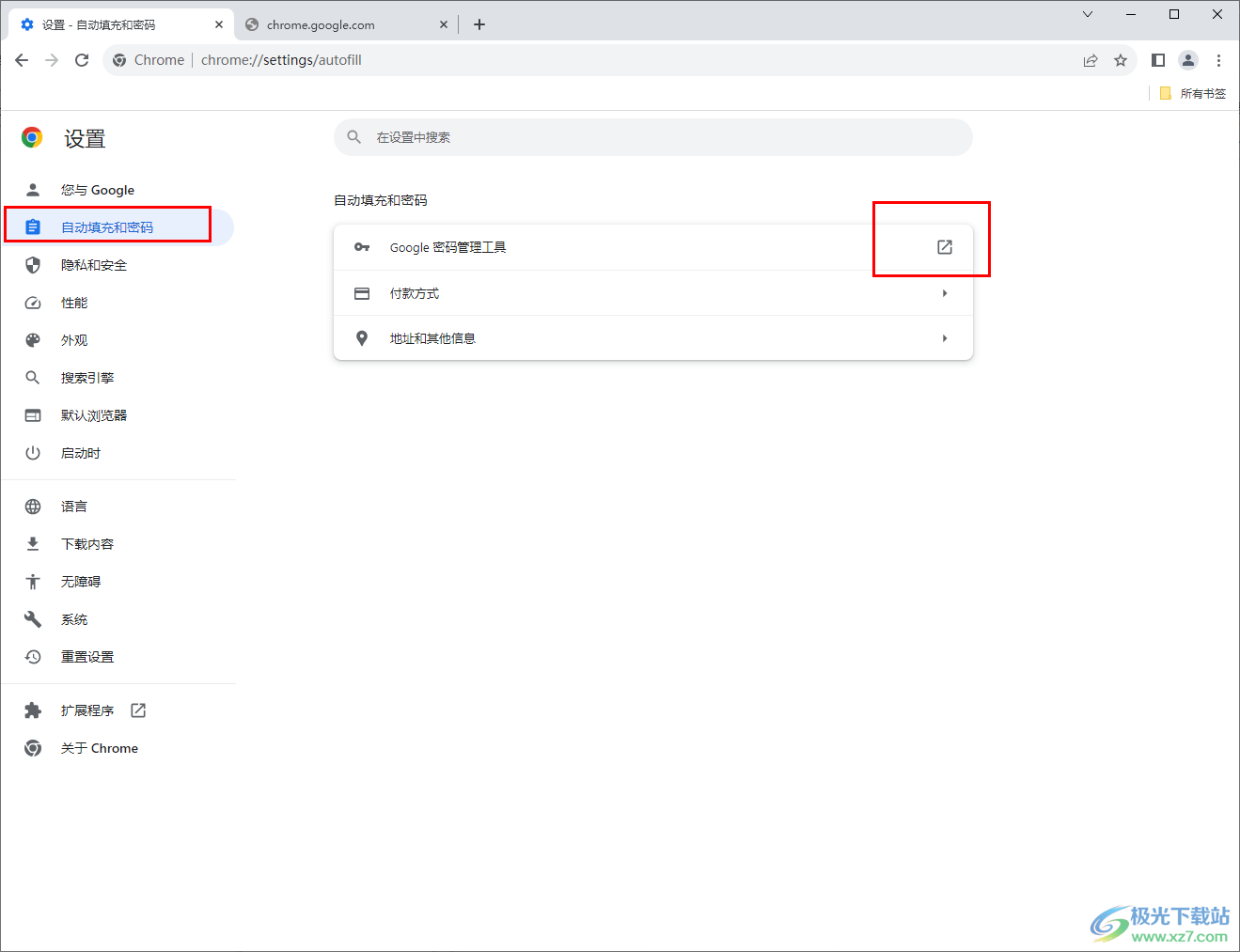The image size is (1240, 952).
Task: Click puzzle icon beside 扩展程序
Action: pyautogui.click(x=33, y=710)
